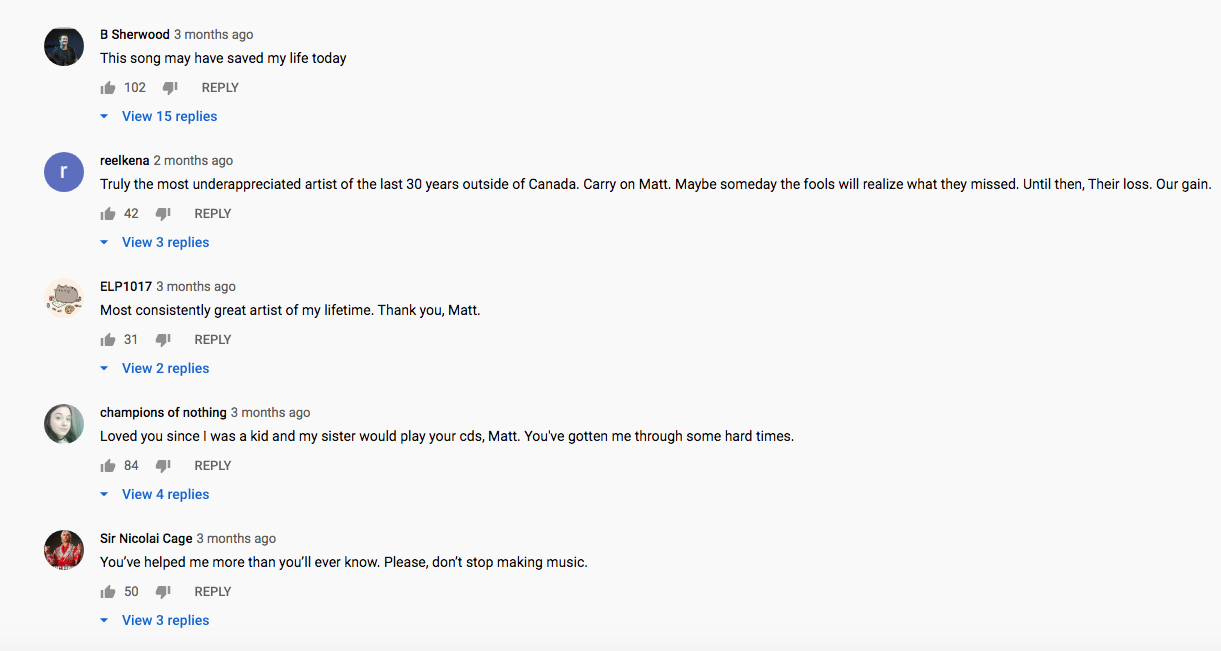Expand View 3 replies under reelkena
This screenshot has width=1221, height=651.
coord(154,242)
